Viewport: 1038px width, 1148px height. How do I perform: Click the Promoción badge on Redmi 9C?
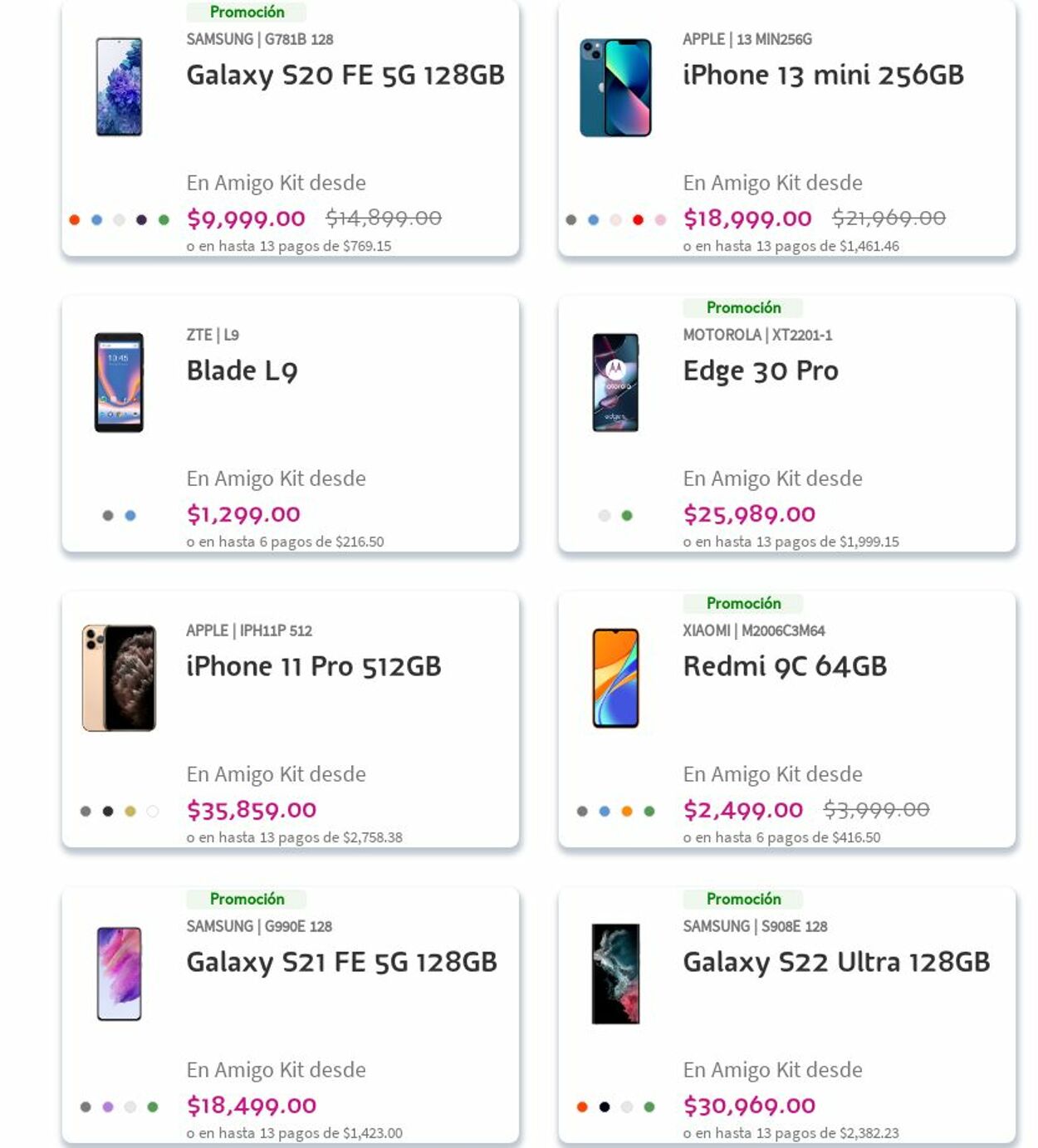743,604
